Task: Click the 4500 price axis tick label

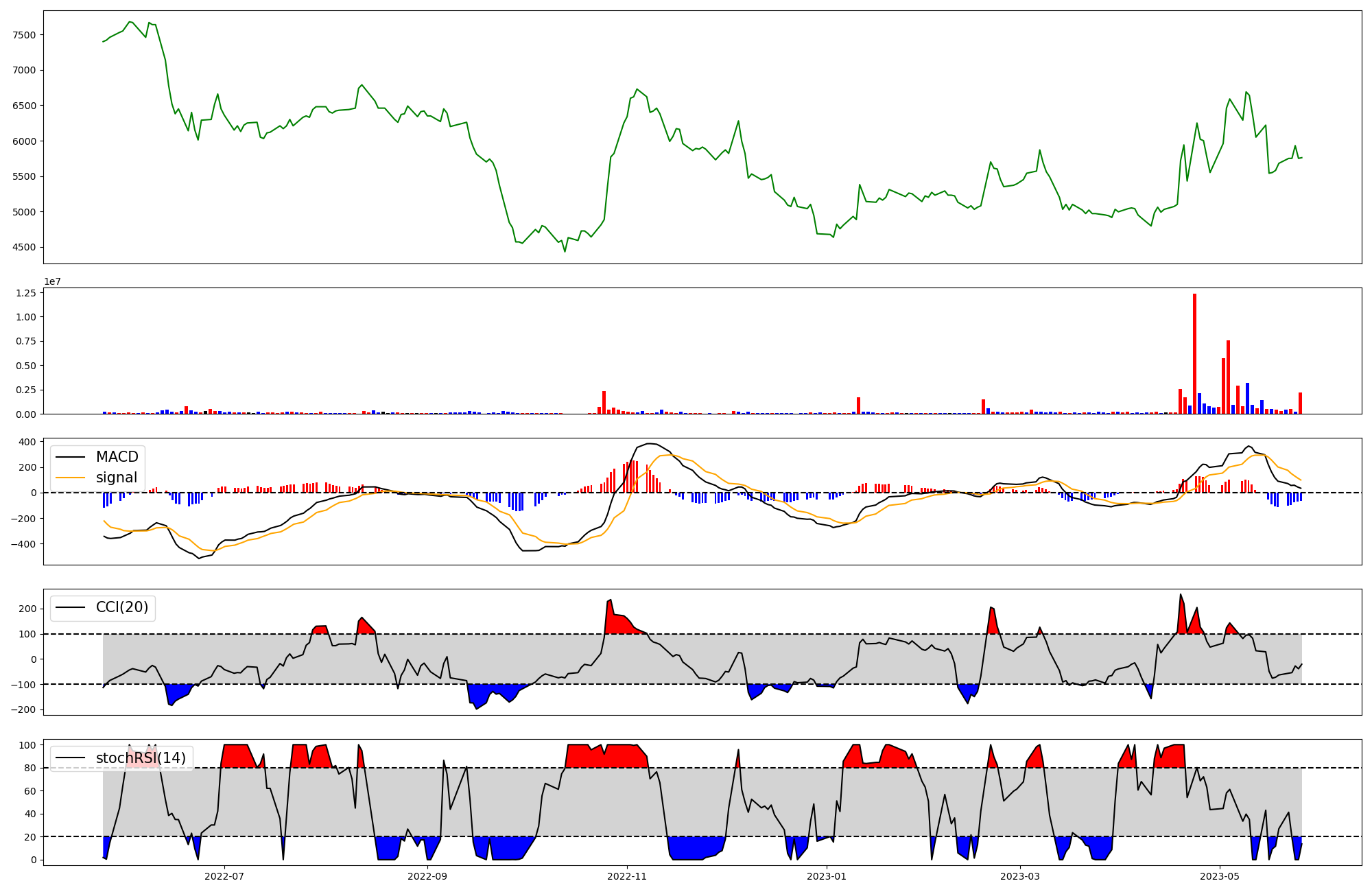Action: [x=24, y=248]
